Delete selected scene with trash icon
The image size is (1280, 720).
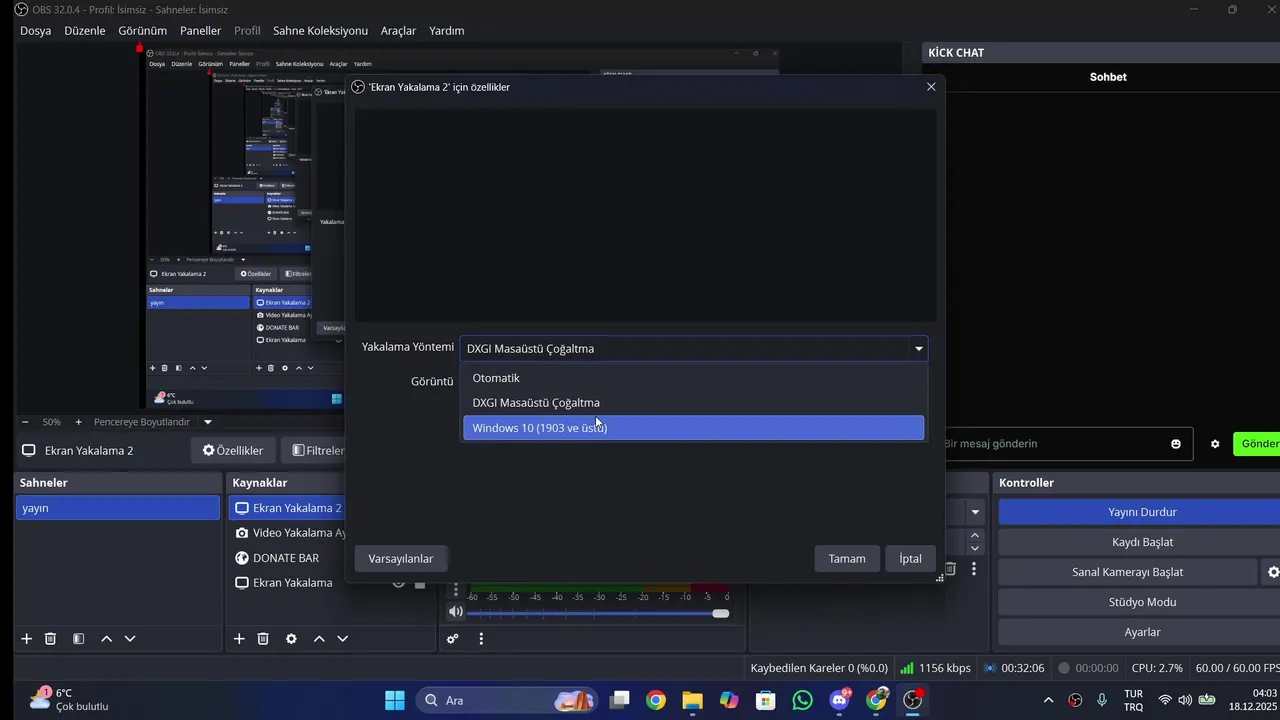click(x=51, y=639)
